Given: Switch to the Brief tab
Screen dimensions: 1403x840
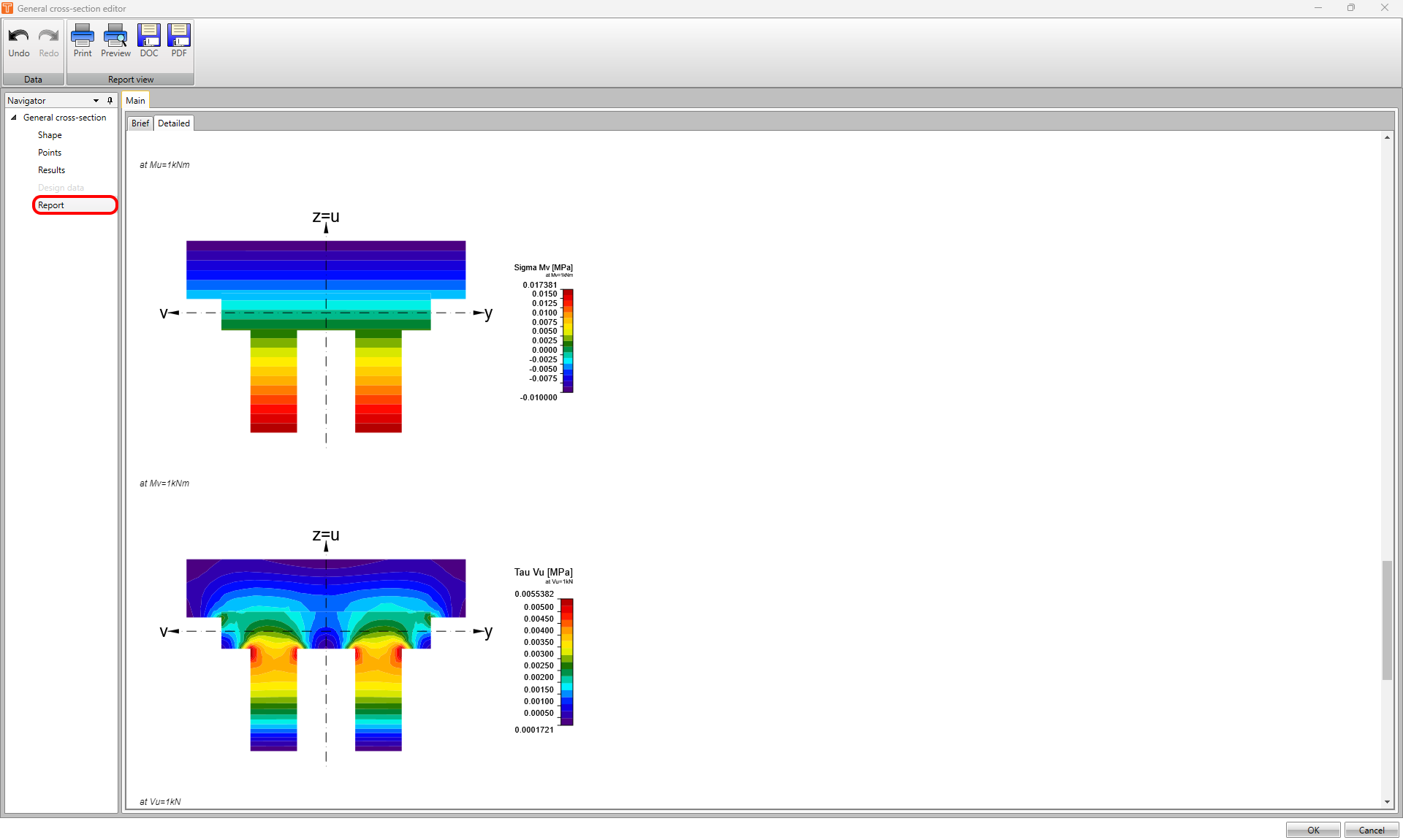Looking at the screenshot, I should [140, 123].
